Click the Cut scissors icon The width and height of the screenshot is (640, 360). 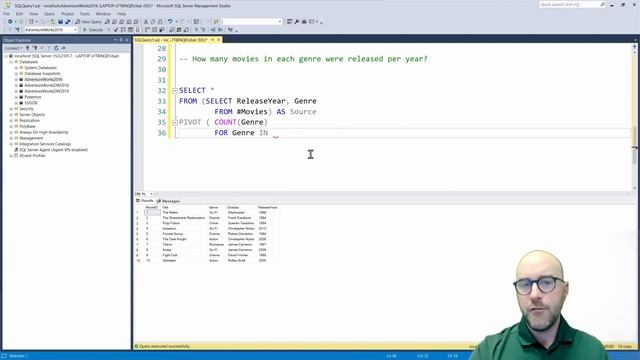(146, 22)
